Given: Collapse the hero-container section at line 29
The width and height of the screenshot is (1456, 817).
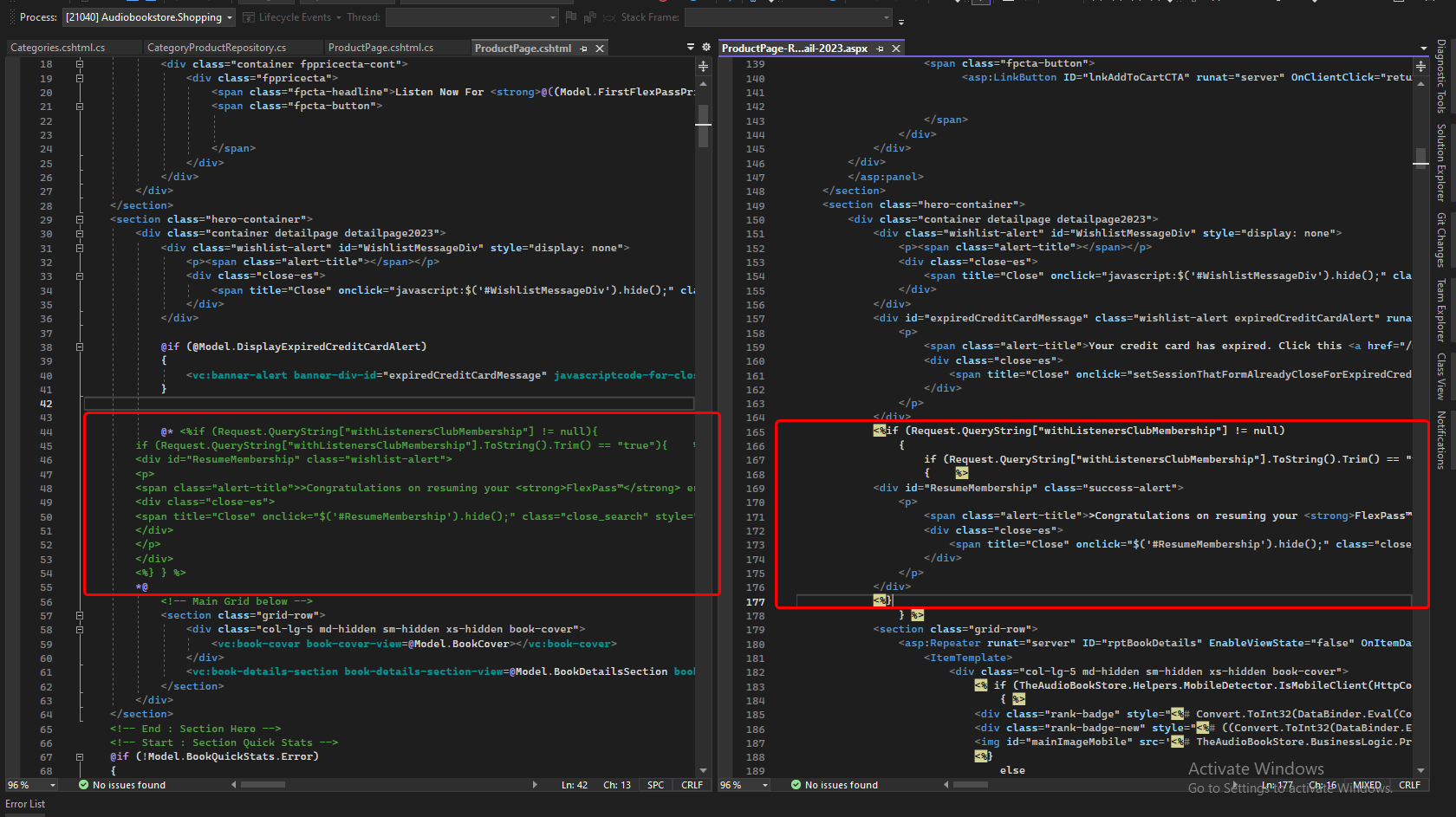Looking at the screenshot, I should click(x=79, y=219).
